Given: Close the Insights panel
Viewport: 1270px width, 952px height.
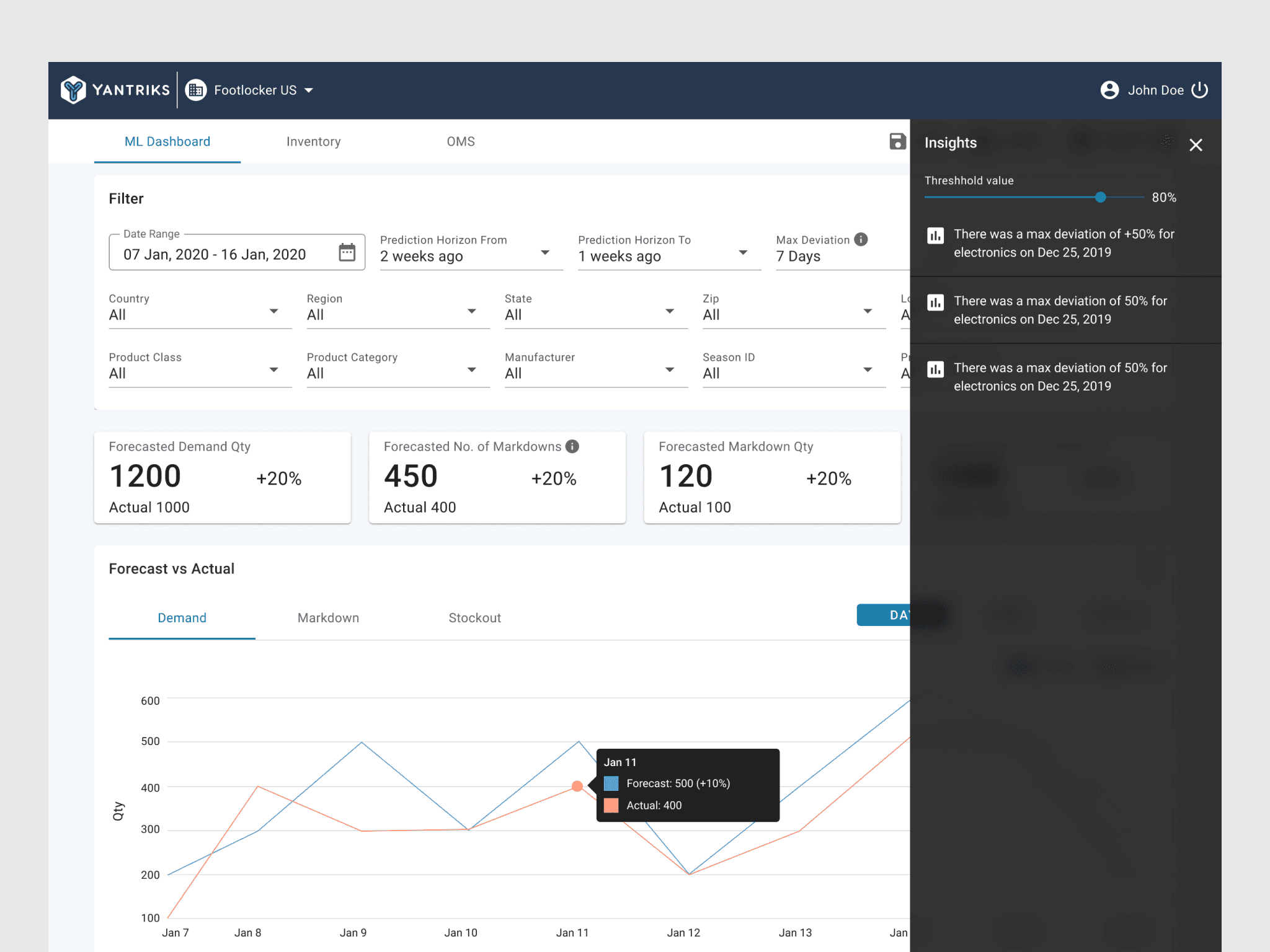Looking at the screenshot, I should pyautogui.click(x=1196, y=145).
